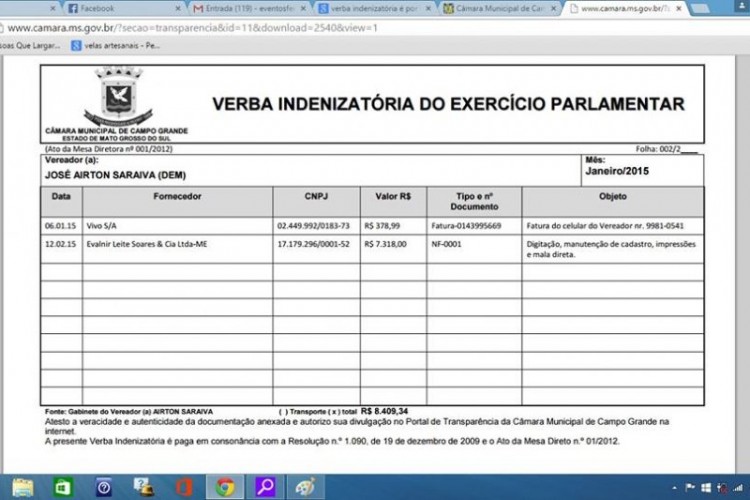
Task: Open Microsoft Office from the taskbar
Action: click(x=184, y=487)
